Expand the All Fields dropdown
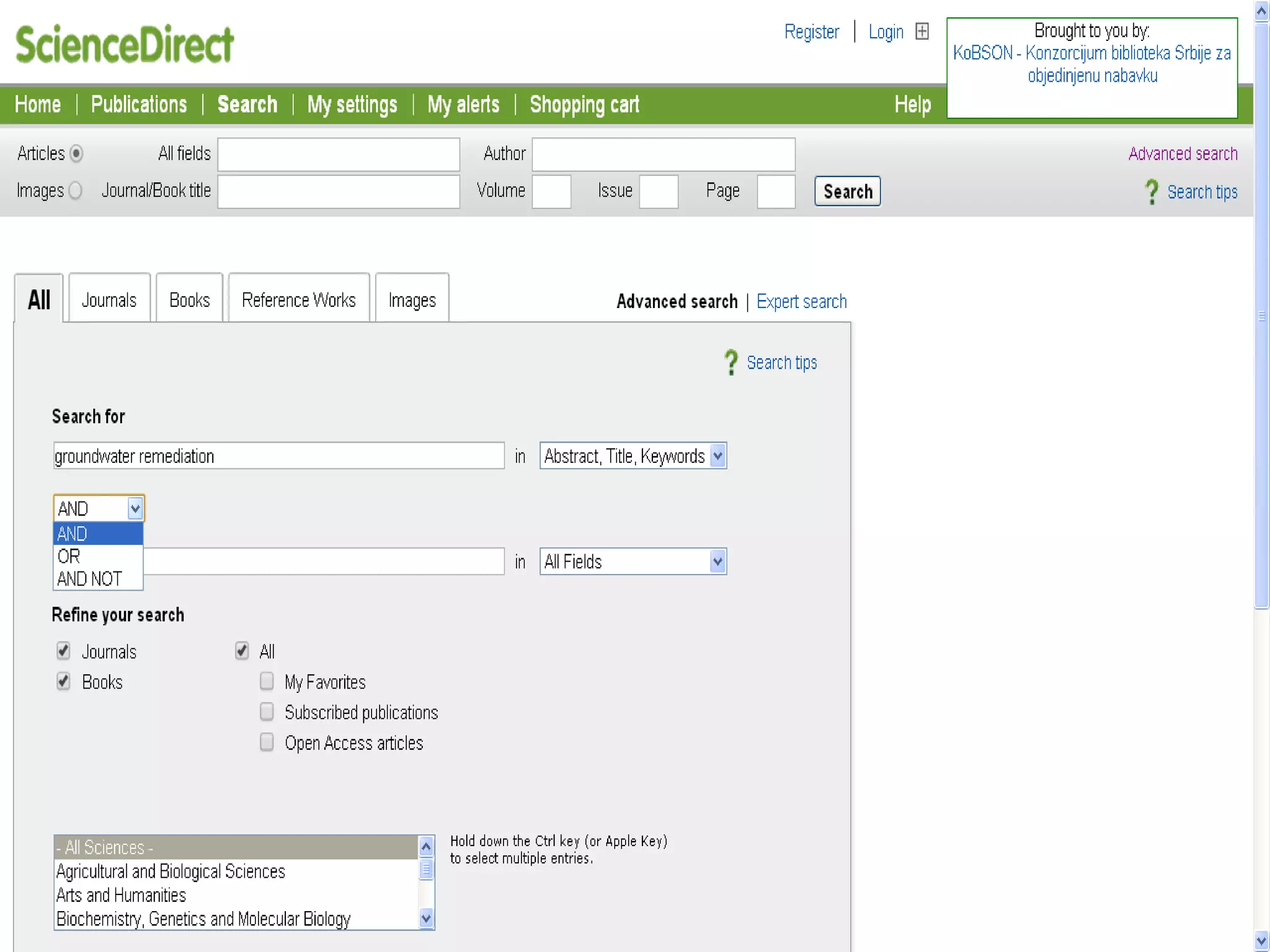This screenshot has width=1270, height=952. 633,562
